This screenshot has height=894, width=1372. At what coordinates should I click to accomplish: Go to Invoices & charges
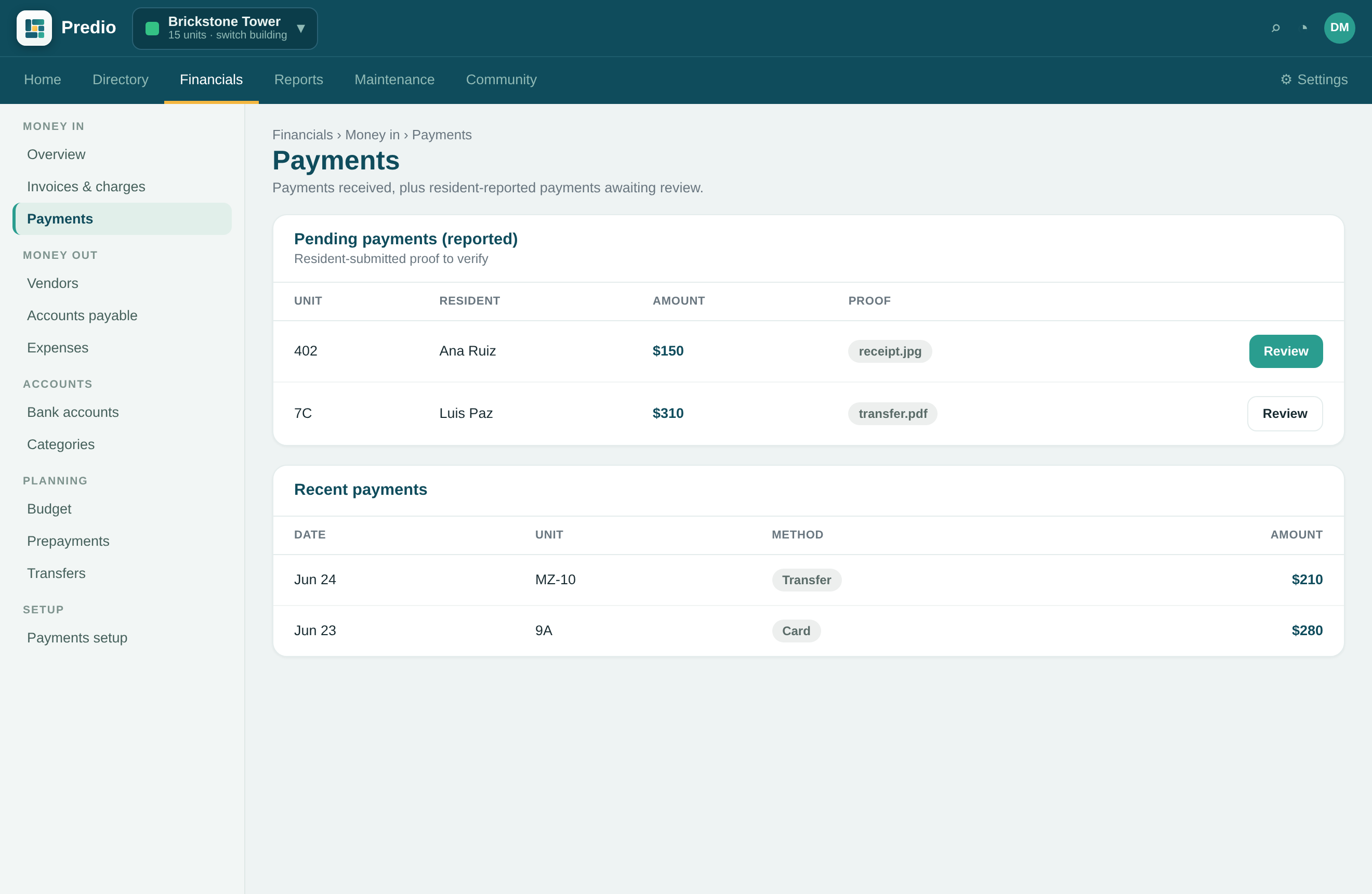[122, 187]
